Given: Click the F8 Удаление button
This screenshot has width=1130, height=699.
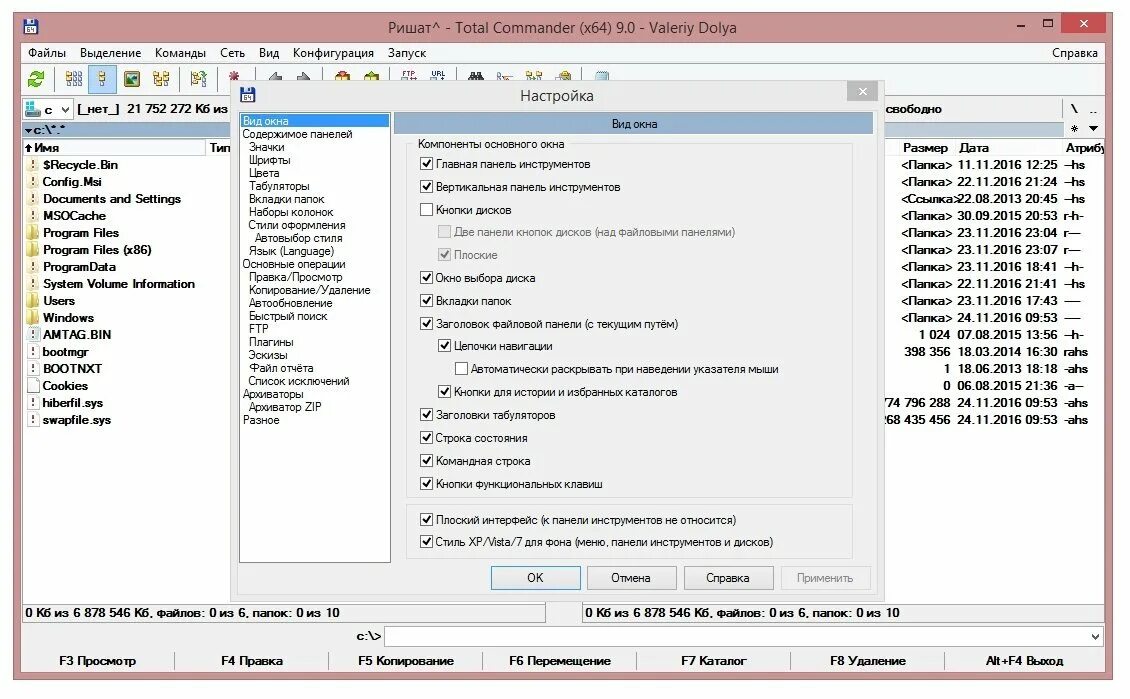Looking at the screenshot, I should click(x=868, y=661).
